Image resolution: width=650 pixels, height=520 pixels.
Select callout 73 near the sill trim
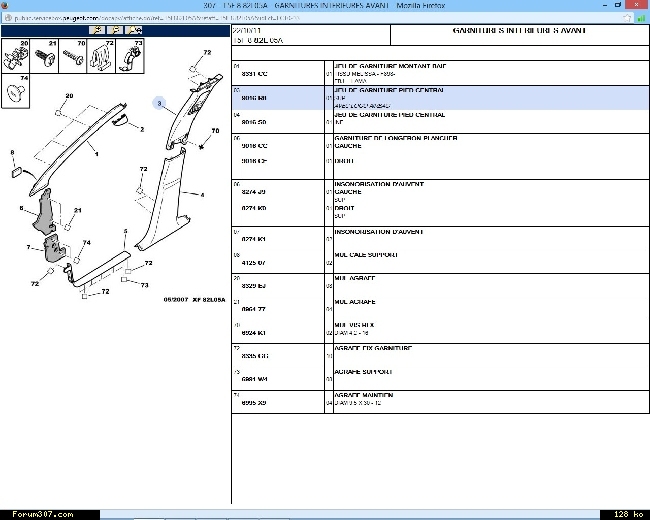144,285
